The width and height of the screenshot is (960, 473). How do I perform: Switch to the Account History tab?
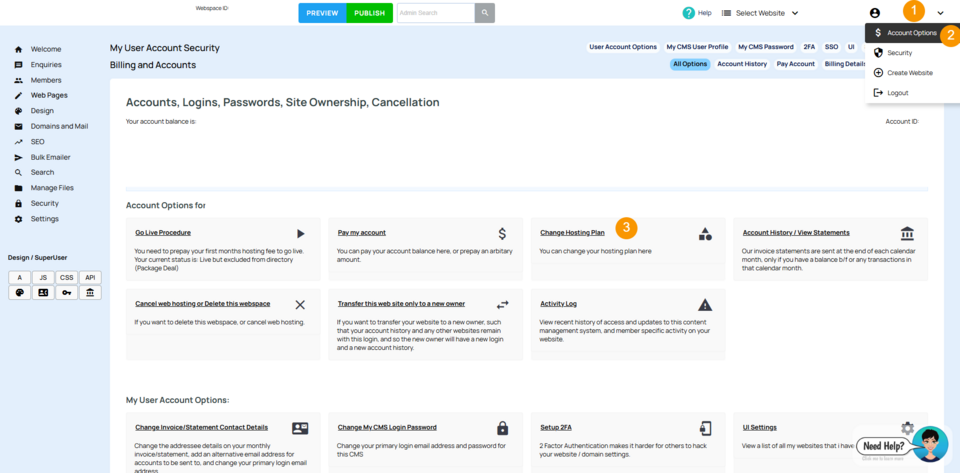point(742,64)
